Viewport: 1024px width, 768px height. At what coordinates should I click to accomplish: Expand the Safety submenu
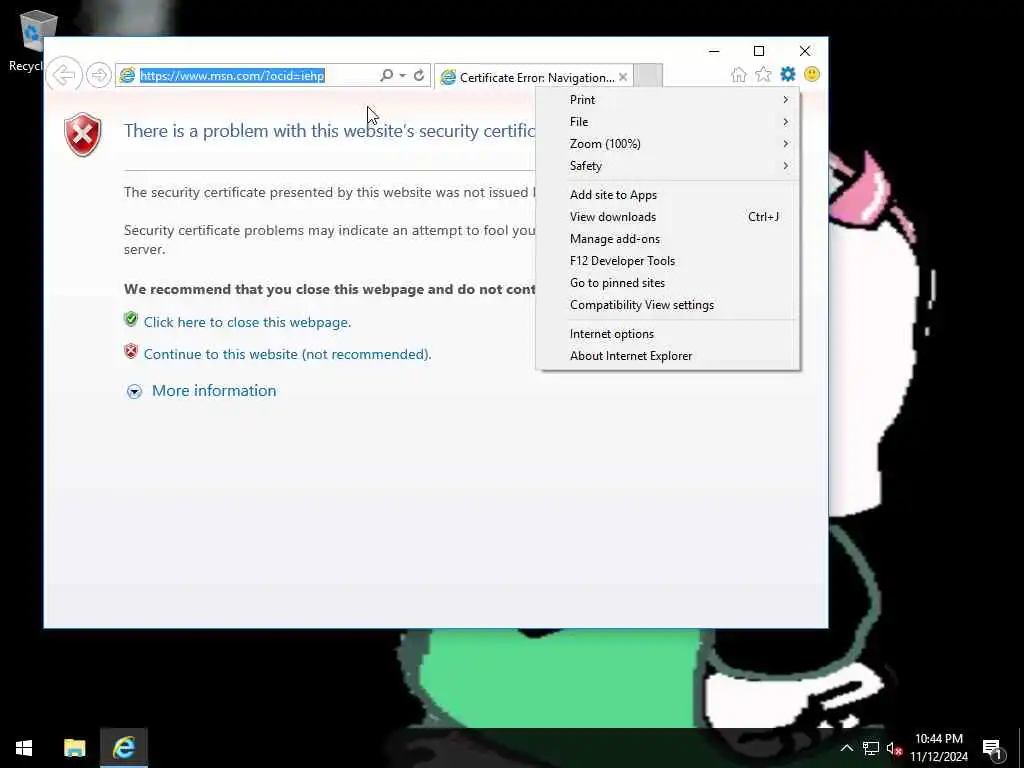point(667,166)
